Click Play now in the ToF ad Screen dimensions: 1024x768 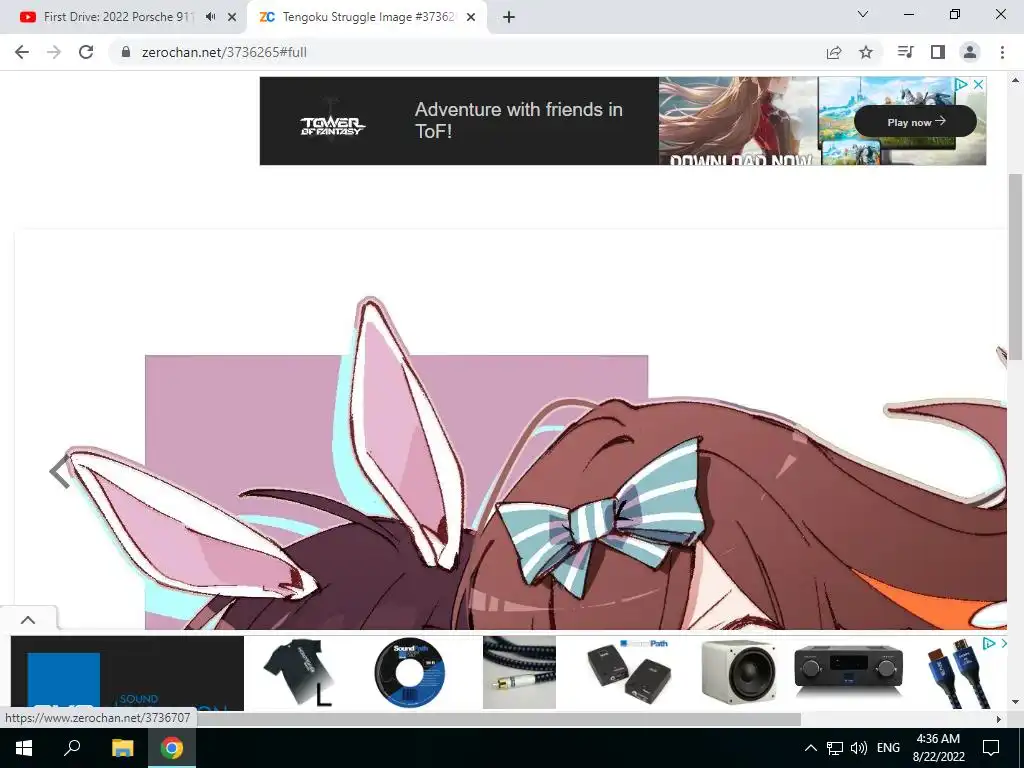[x=916, y=122]
